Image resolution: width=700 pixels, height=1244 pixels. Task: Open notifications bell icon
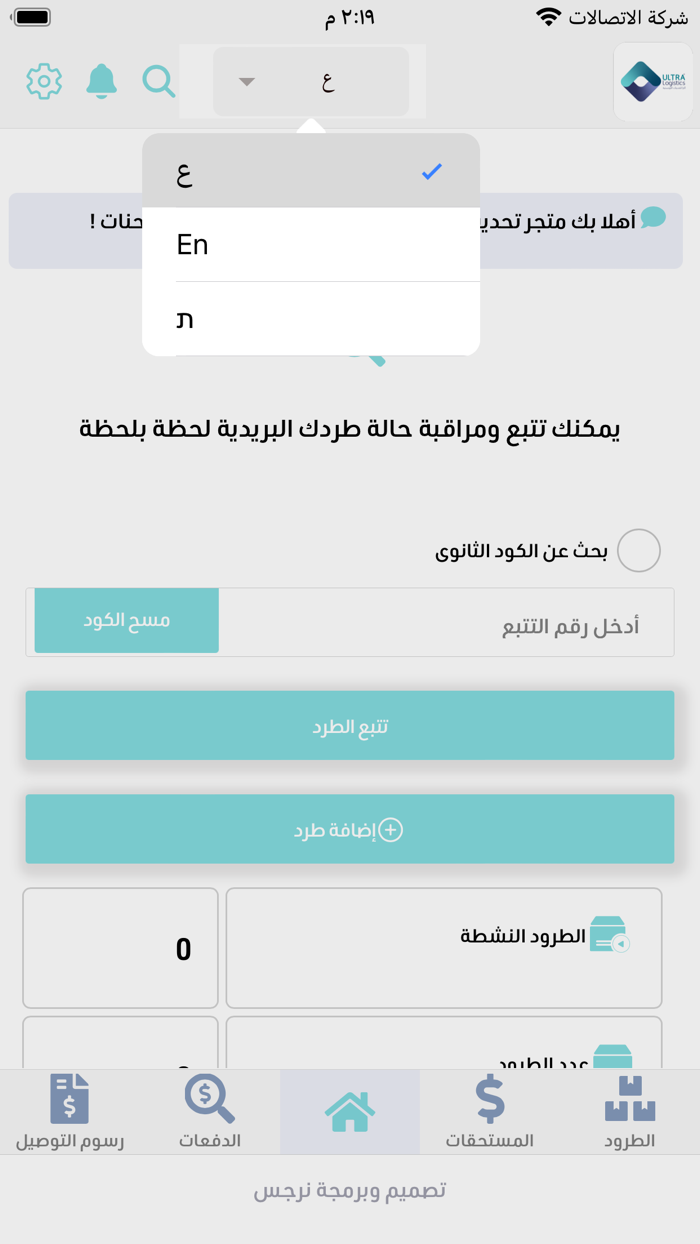click(x=101, y=81)
